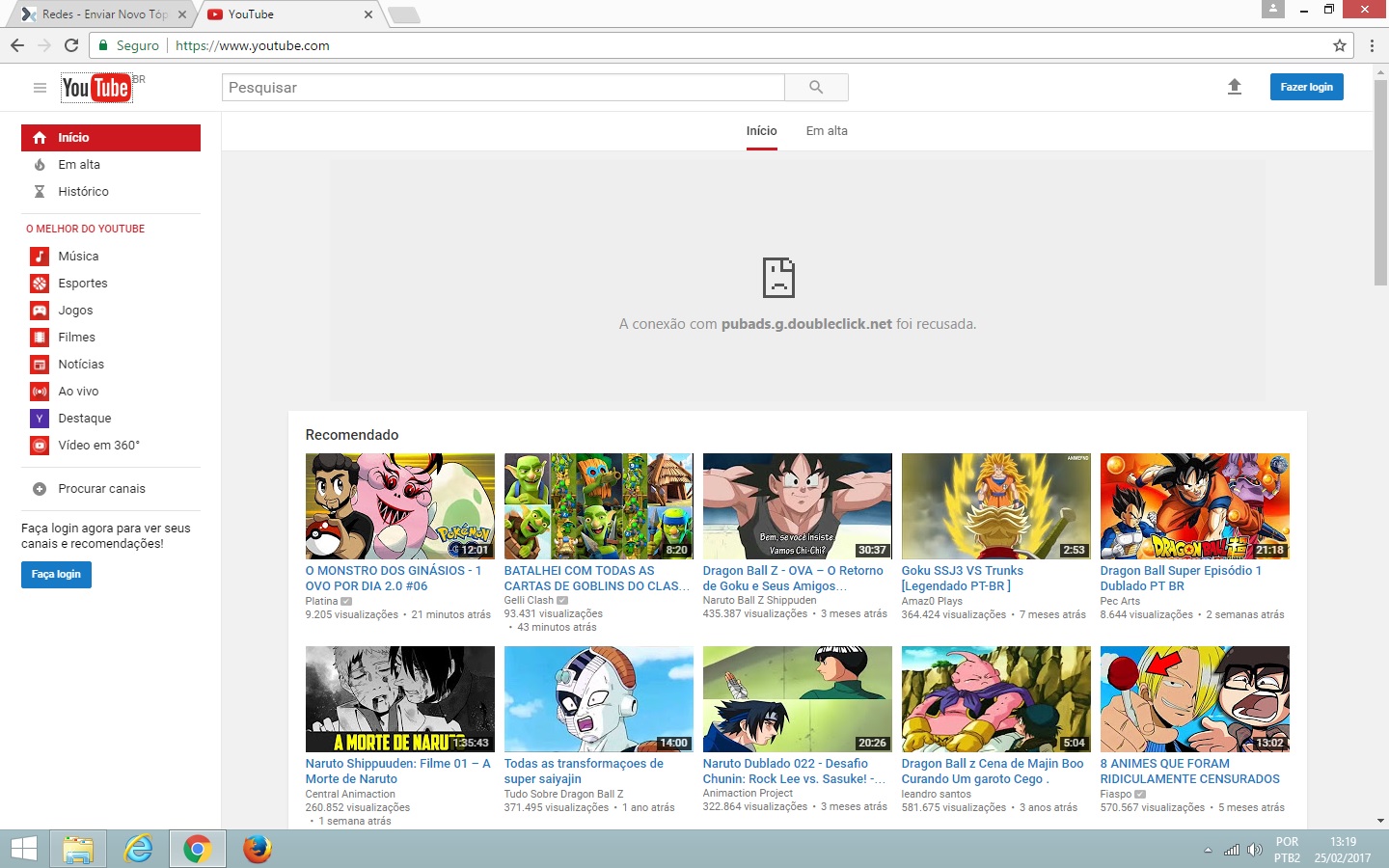The image size is (1389, 868).
Task: Open the Windows Start menu
Action: point(24,849)
